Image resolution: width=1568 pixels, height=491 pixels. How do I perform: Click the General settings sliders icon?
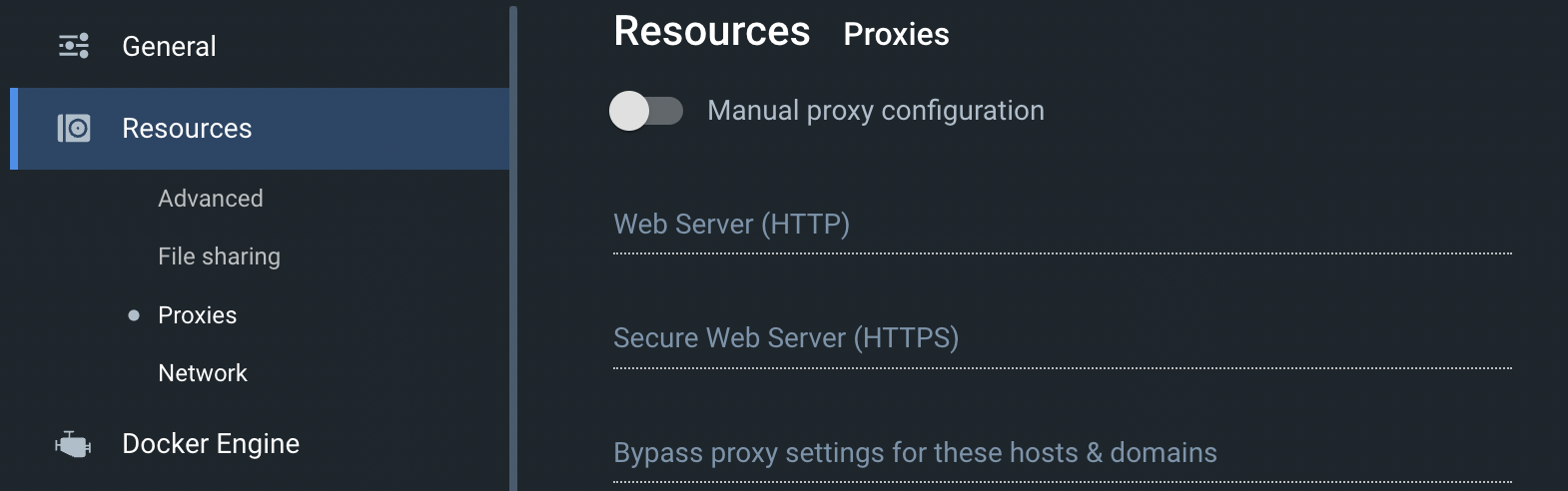coord(74,46)
